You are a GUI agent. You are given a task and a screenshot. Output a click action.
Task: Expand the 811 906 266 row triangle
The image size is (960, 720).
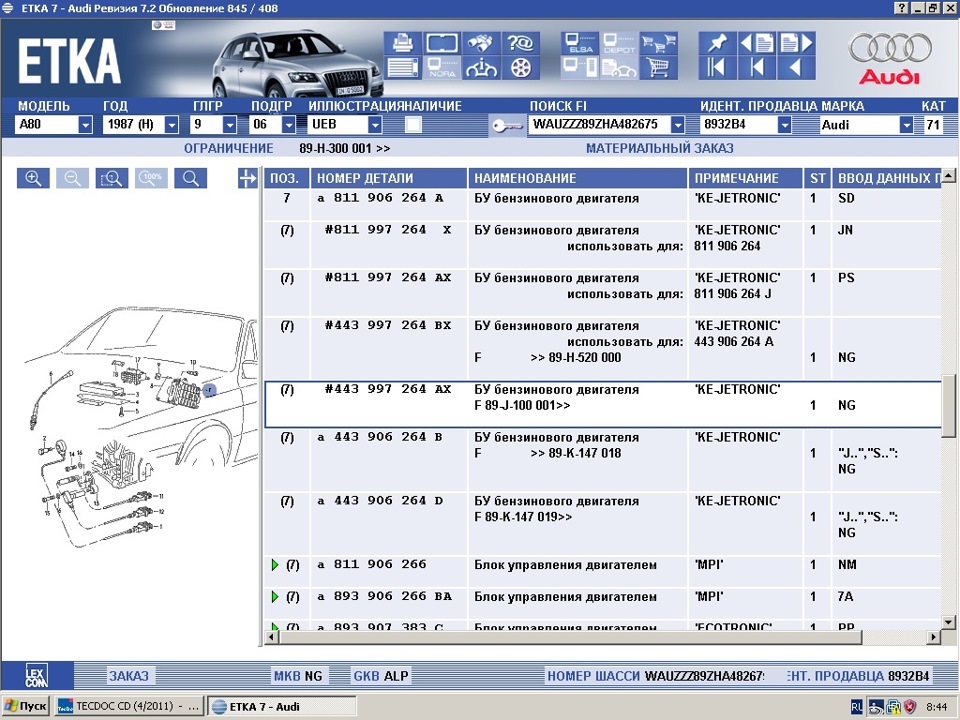[x=275, y=565]
